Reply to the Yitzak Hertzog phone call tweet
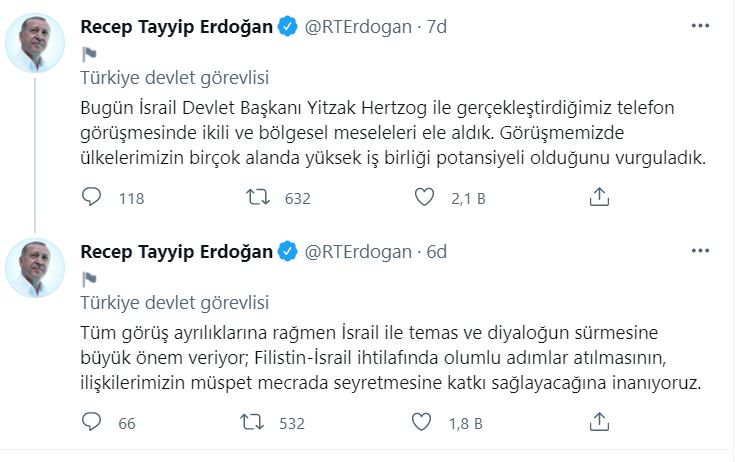The height and width of the screenshot is (462, 740). [x=90, y=198]
